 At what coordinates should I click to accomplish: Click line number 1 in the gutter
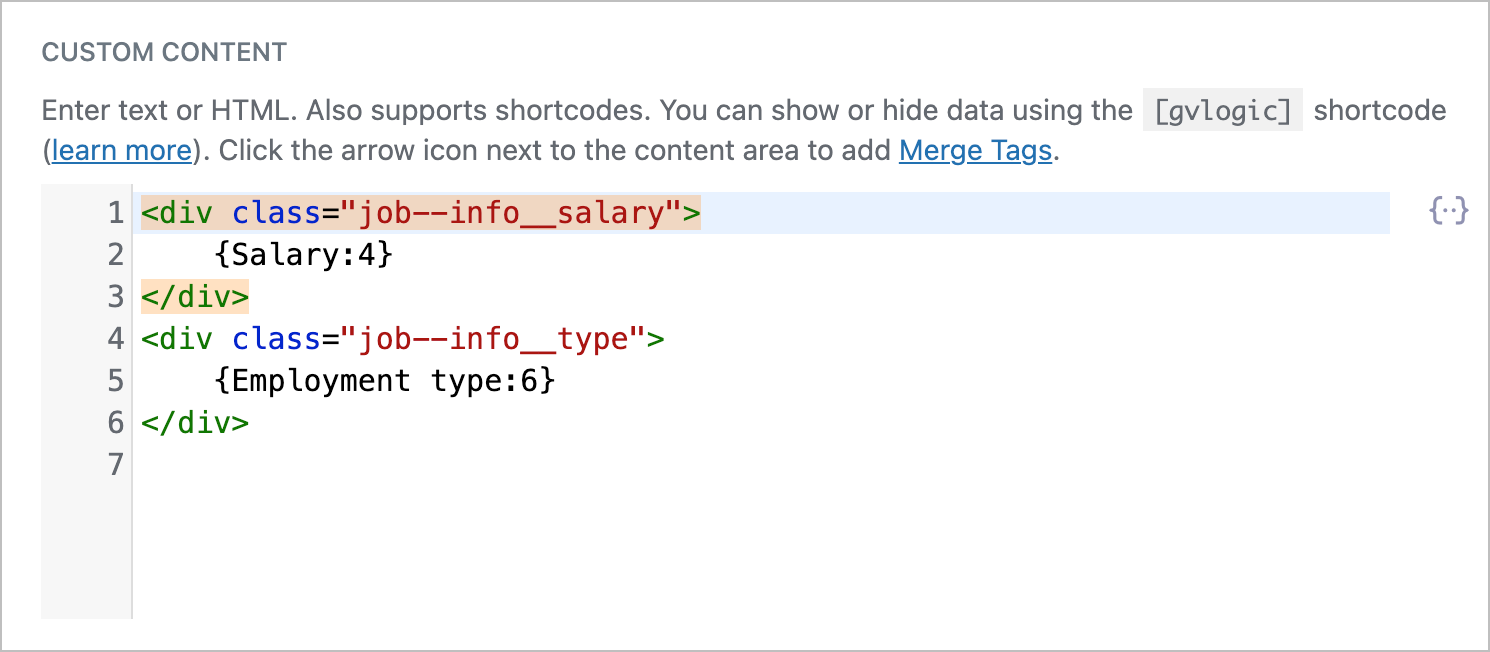pyautogui.click(x=115, y=212)
